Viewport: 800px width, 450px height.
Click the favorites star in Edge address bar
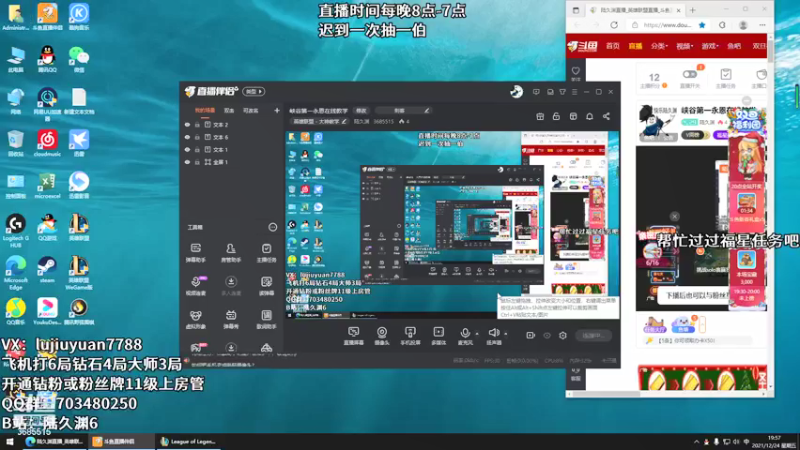point(702,25)
